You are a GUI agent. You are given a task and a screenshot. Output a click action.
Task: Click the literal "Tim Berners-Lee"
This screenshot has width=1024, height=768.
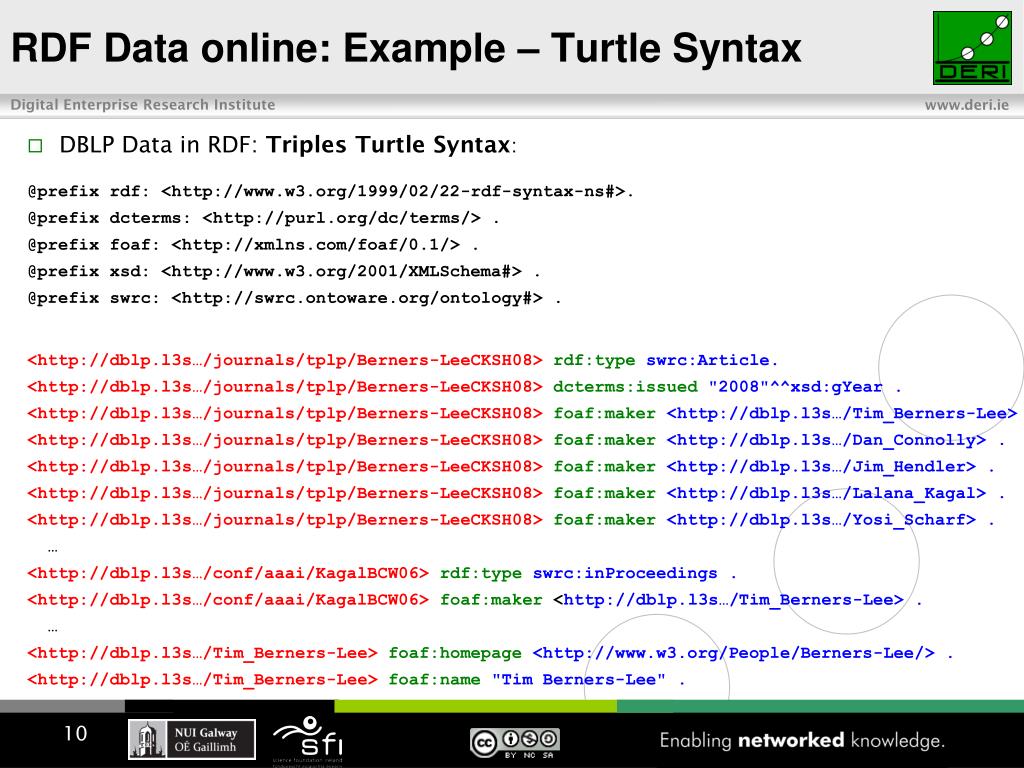(x=579, y=680)
